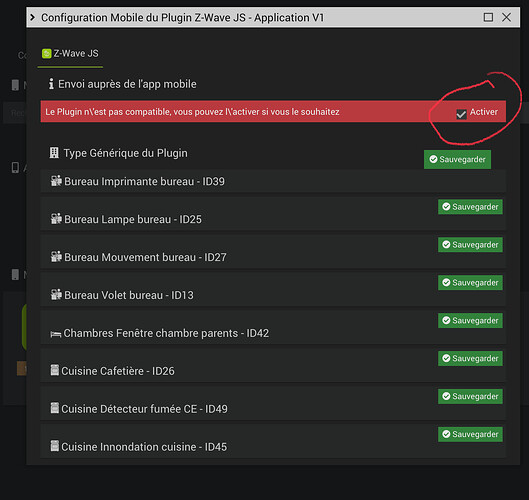Click the green Z-Wave JS plugin icon
The height and width of the screenshot is (500, 529).
(x=46, y=53)
